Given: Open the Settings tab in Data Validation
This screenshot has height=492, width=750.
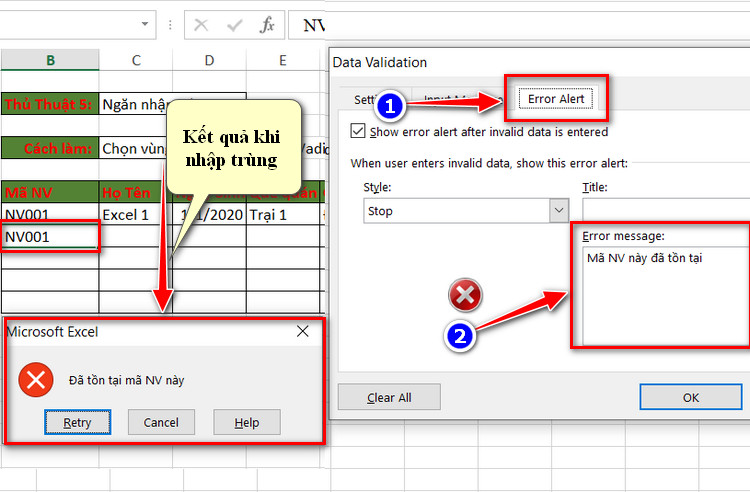Looking at the screenshot, I should tap(364, 99).
